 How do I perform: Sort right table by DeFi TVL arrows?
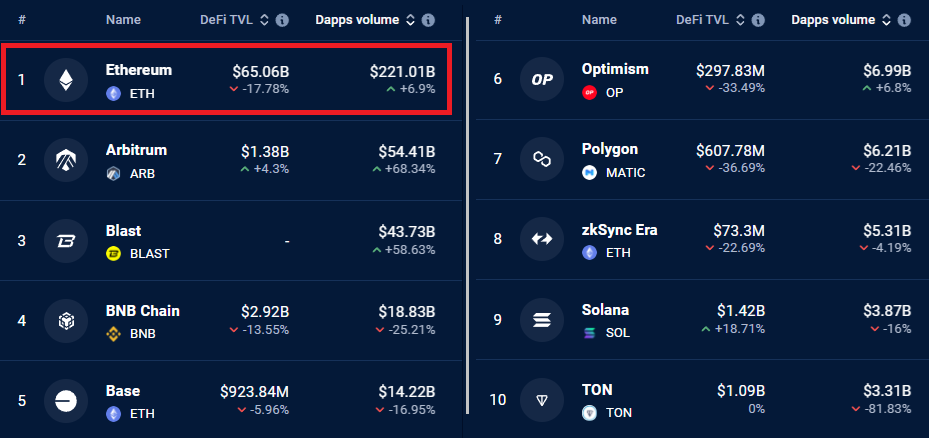(x=739, y=20)
